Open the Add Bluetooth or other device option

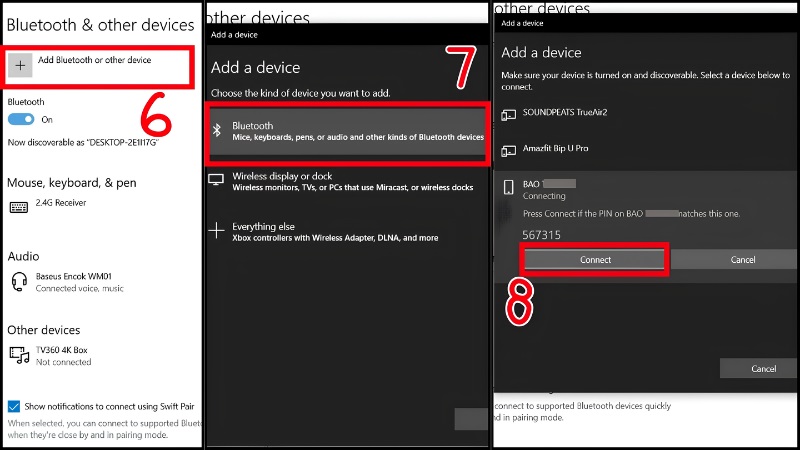point(98,66)
